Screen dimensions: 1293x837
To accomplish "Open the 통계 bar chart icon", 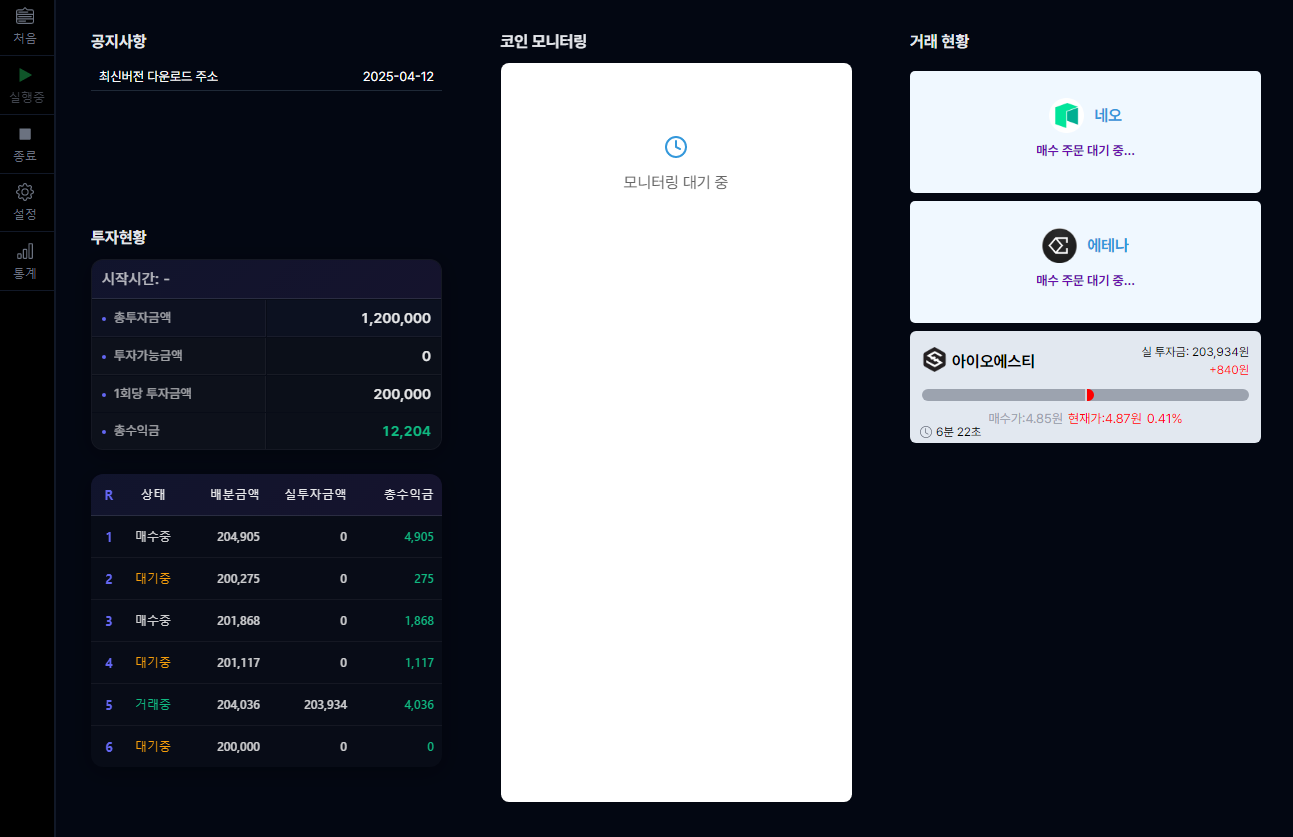I will [x=25, y=251].
